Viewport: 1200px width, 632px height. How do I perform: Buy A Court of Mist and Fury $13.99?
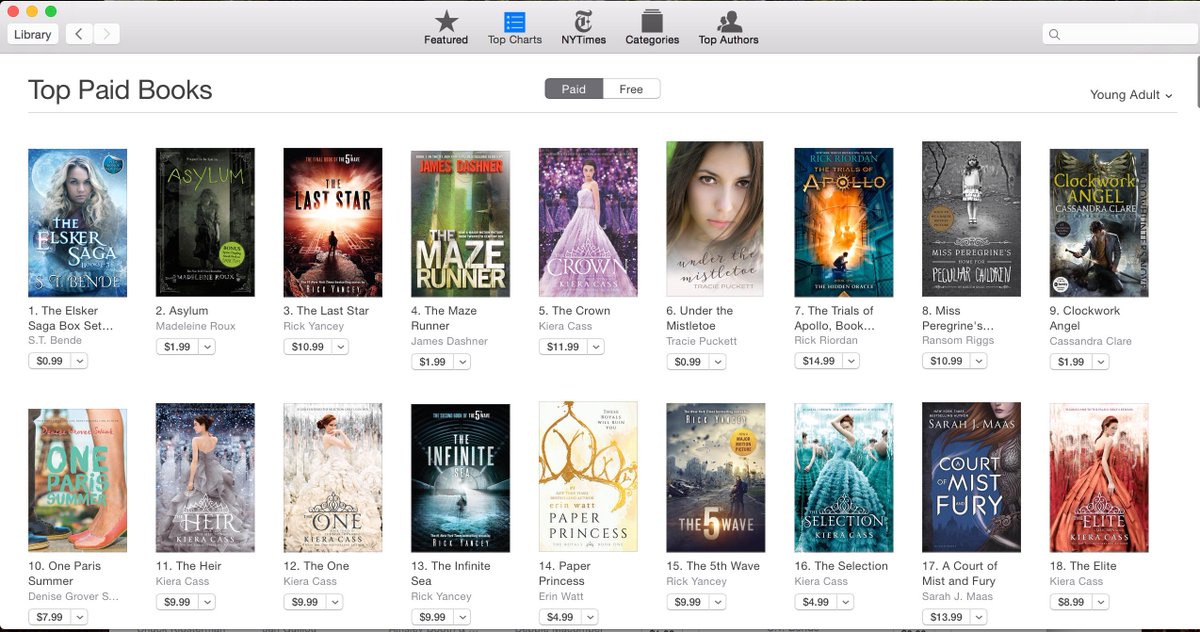[946, 616]
